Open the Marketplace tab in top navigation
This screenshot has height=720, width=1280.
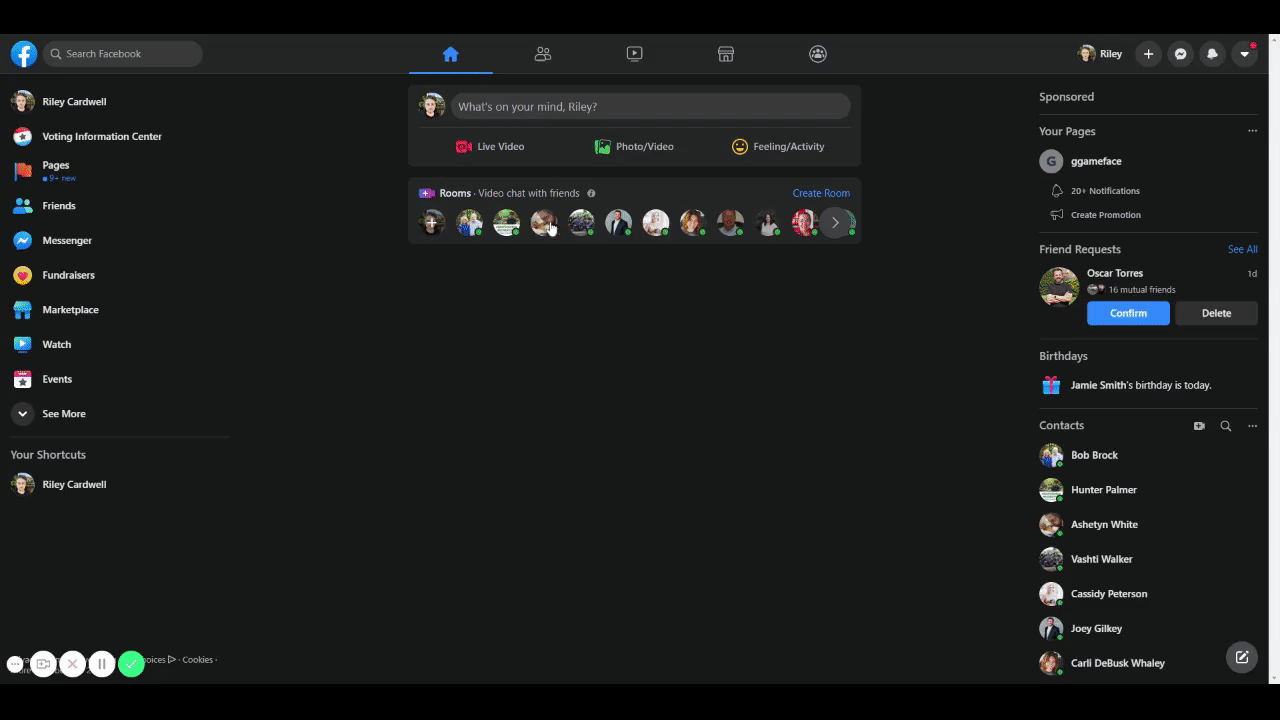point(726,54)
